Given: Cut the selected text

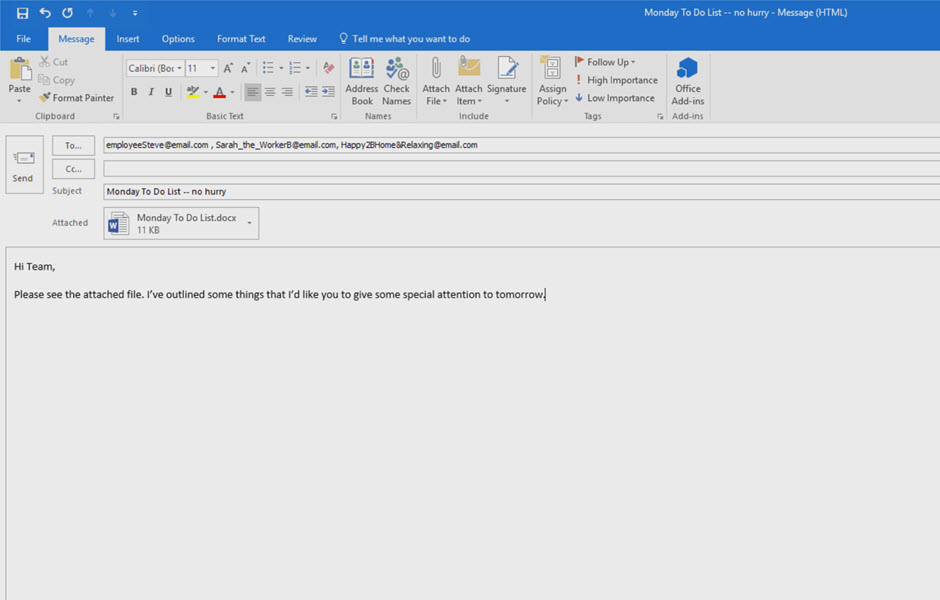Looking at the screenshot, I should [54, 62].
